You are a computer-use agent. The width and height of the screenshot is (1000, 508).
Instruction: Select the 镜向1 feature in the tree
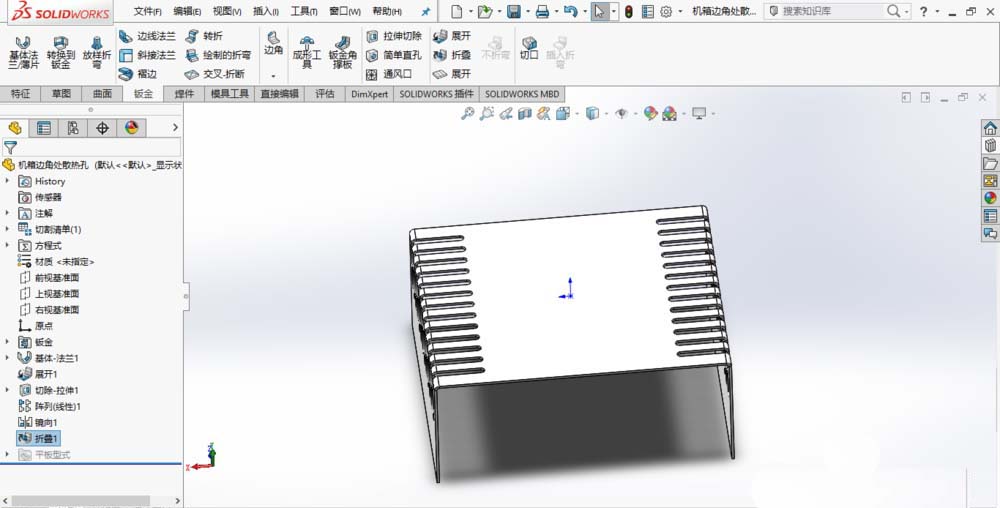click(x=46, y=422)
